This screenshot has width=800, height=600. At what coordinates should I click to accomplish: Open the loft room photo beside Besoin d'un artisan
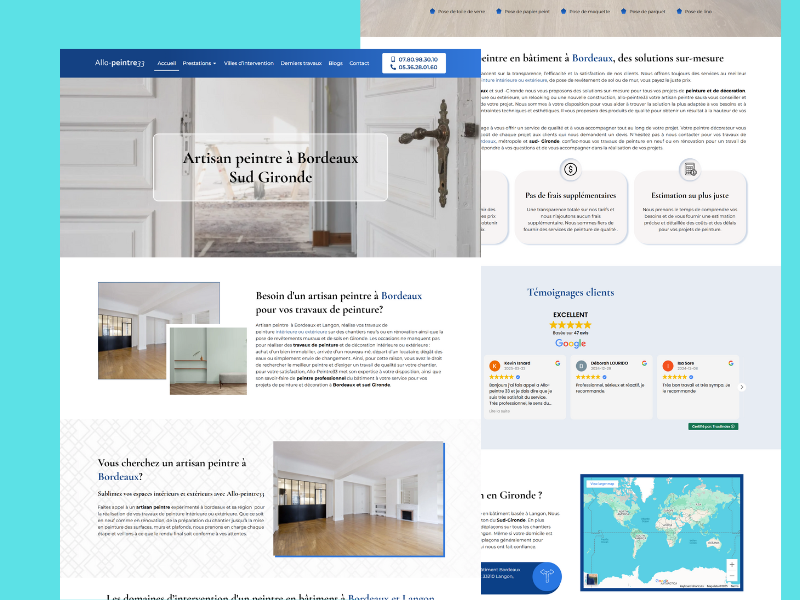[159, 331]
